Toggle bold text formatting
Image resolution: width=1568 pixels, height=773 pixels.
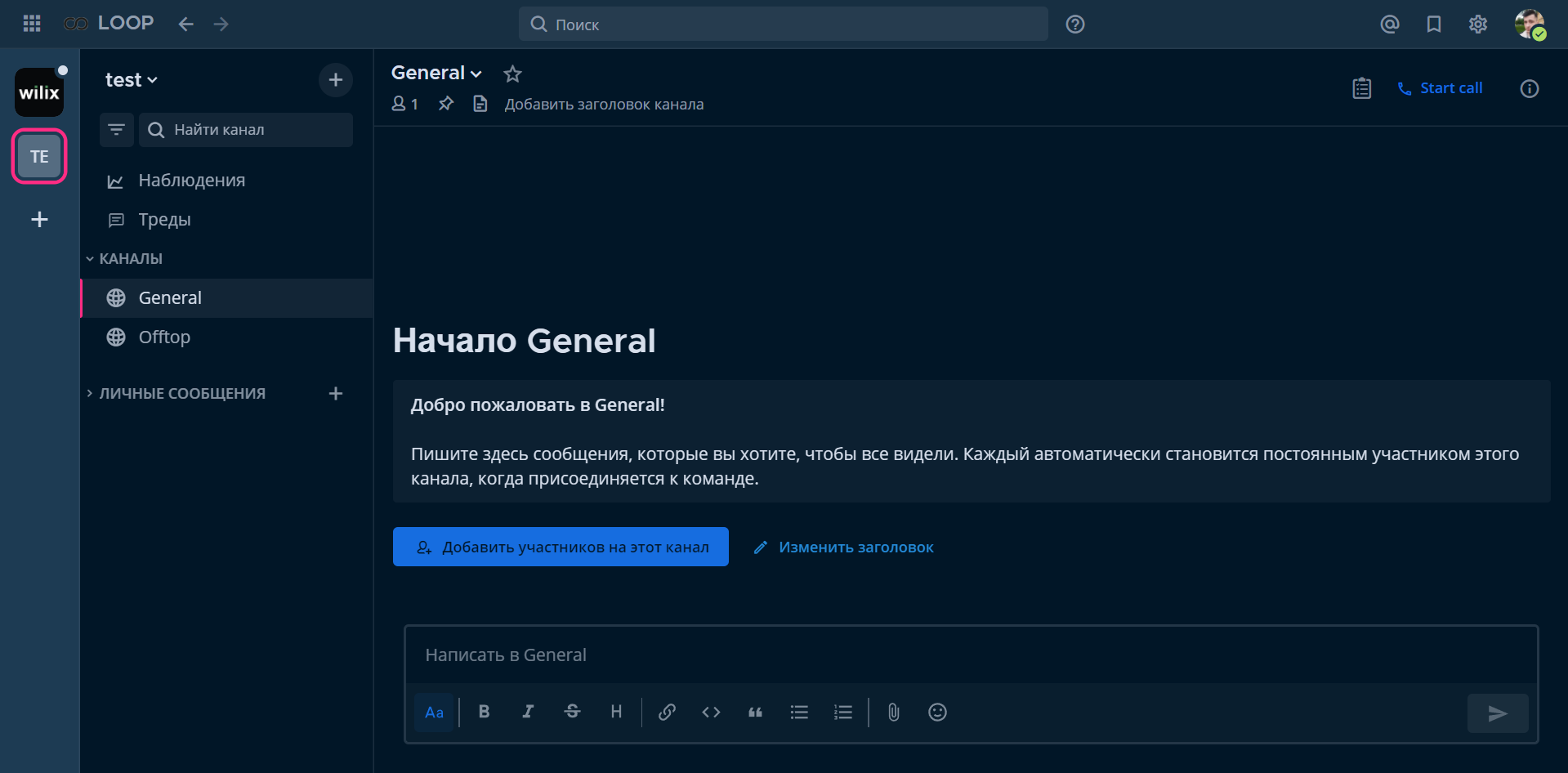[x=484, y=713]
